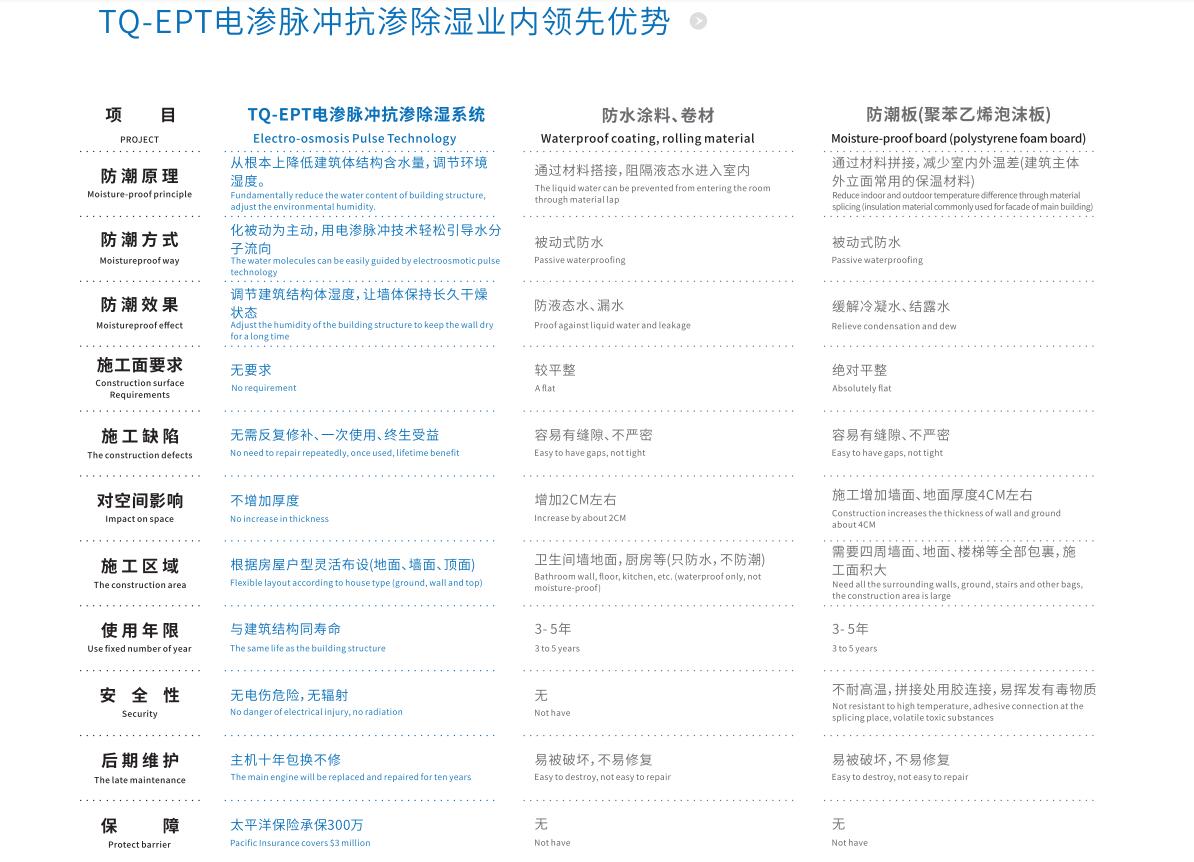Viewport: 1194px width, 862px height.
Task: Click 'The late maintenance' label
Action: (x=139, y=780)
